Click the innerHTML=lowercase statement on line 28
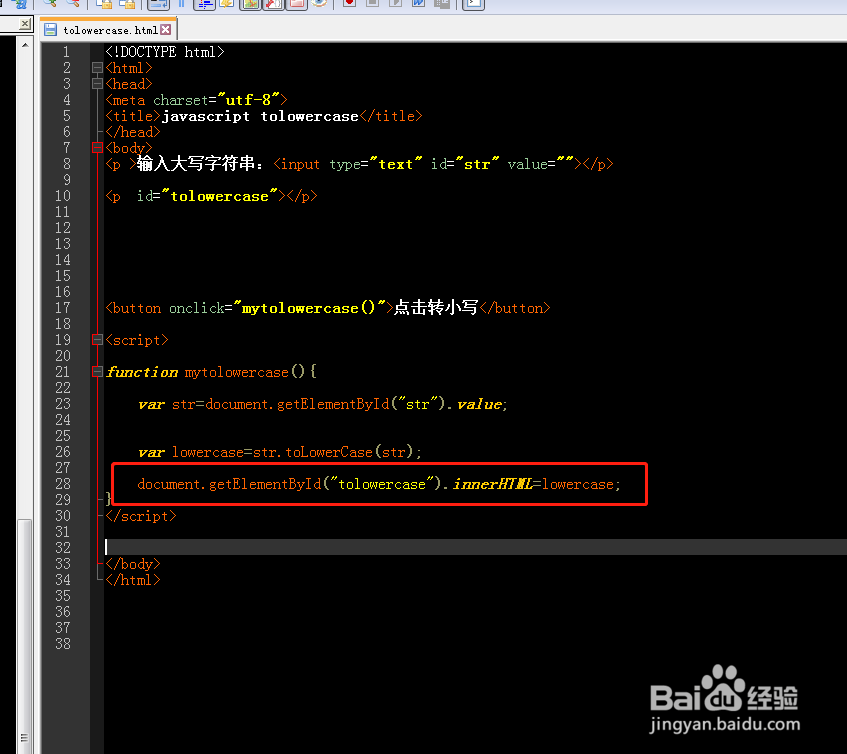This screenshot has width=847, height=754. [379, 484]
